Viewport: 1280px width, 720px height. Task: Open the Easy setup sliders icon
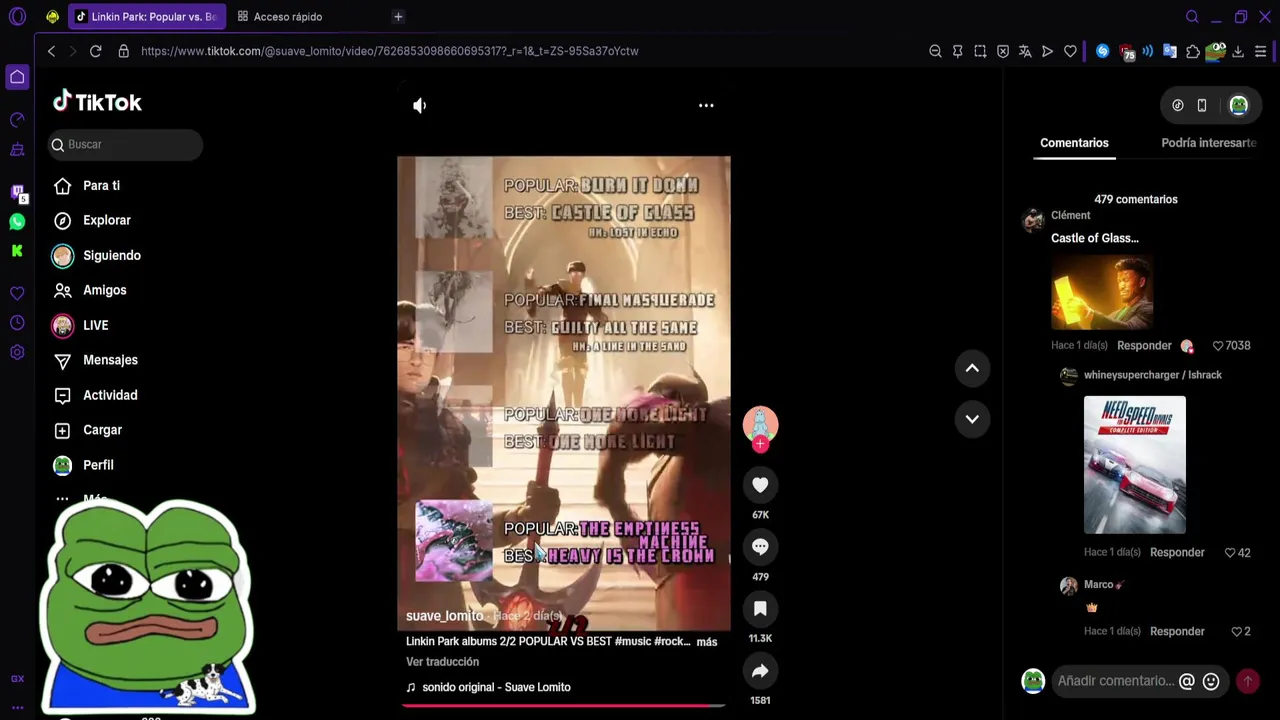1261,51
